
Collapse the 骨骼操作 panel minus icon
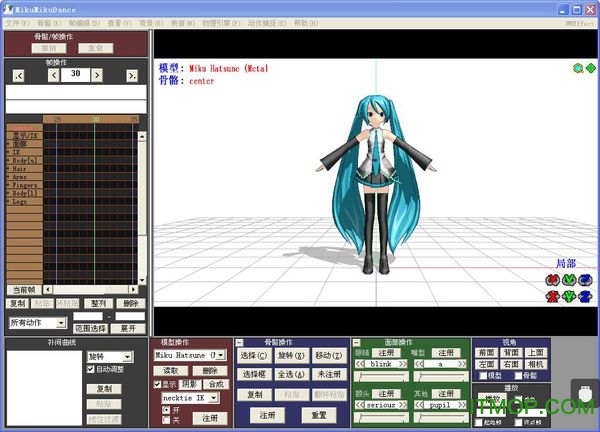[239, 343]
